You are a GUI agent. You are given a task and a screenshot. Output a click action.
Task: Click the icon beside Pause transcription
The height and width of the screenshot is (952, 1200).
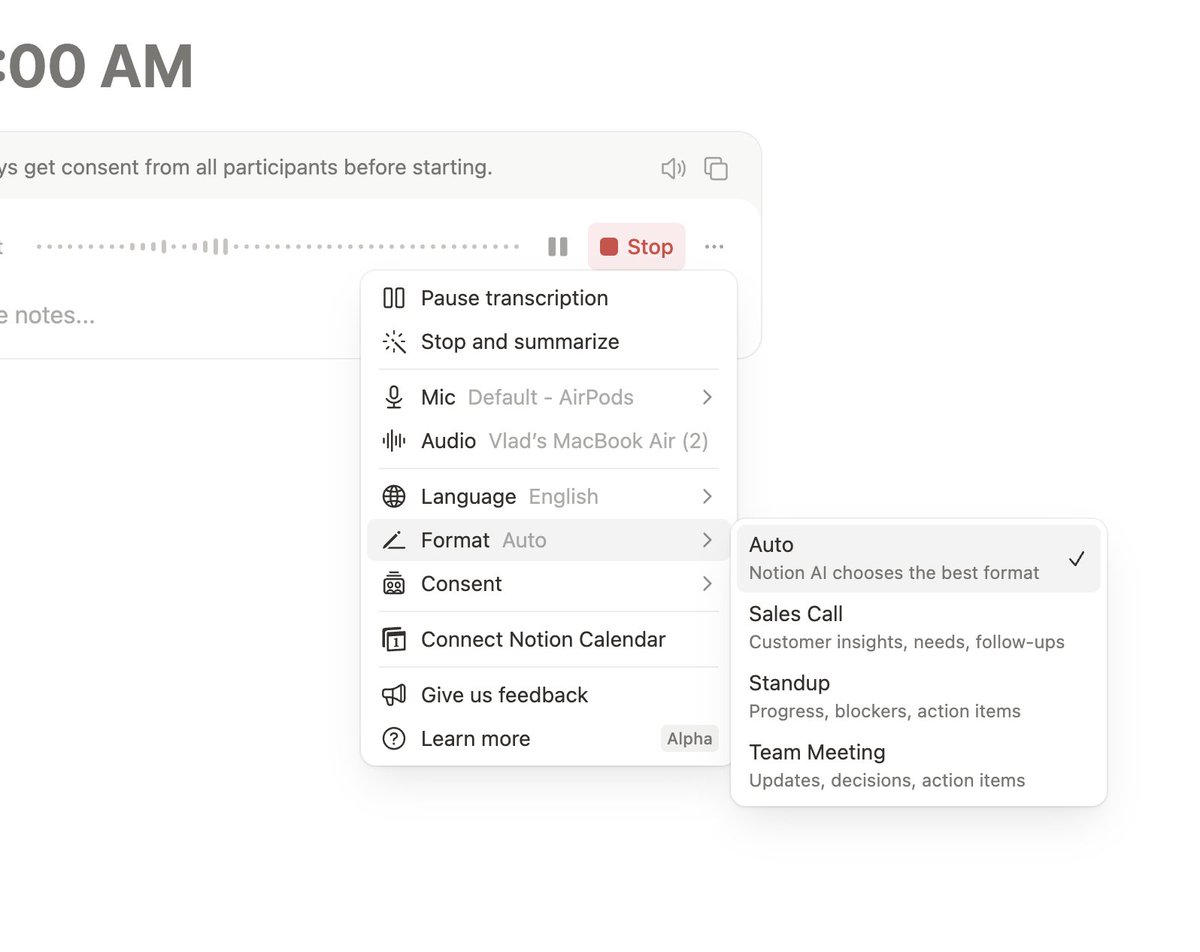tap(394, 298)
